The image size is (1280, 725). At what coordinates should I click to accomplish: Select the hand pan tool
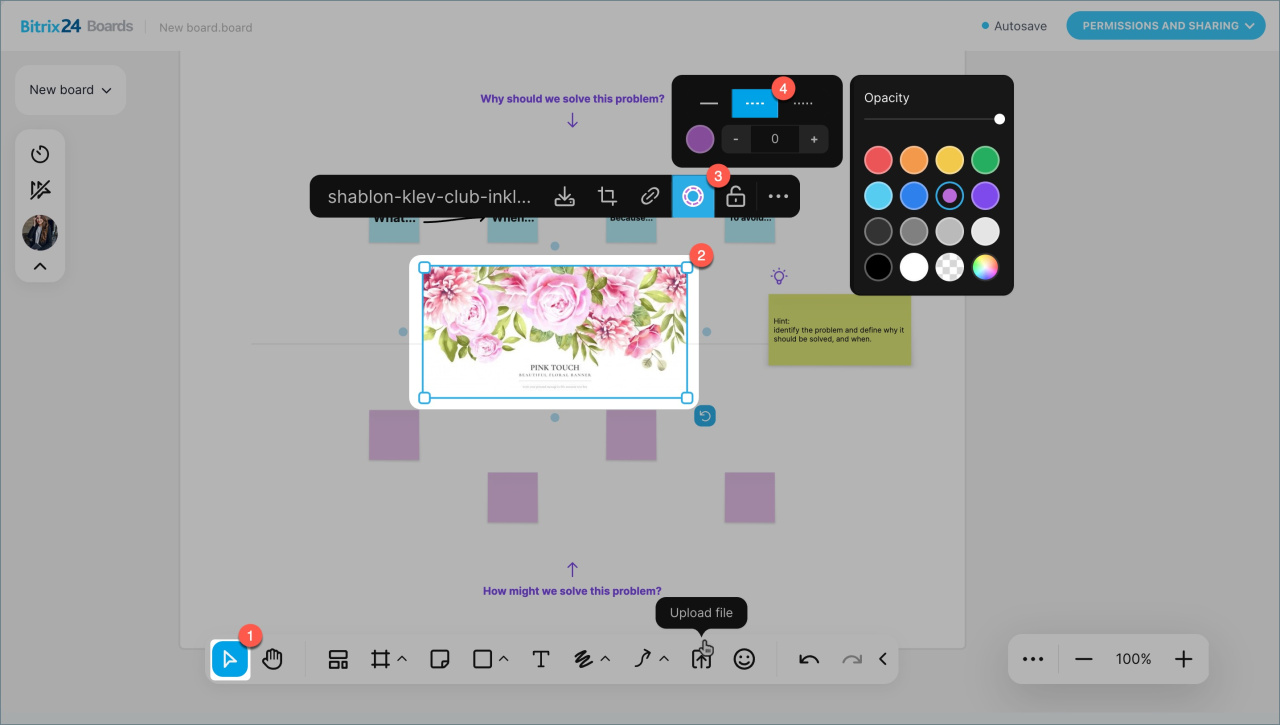coord(273,659)
